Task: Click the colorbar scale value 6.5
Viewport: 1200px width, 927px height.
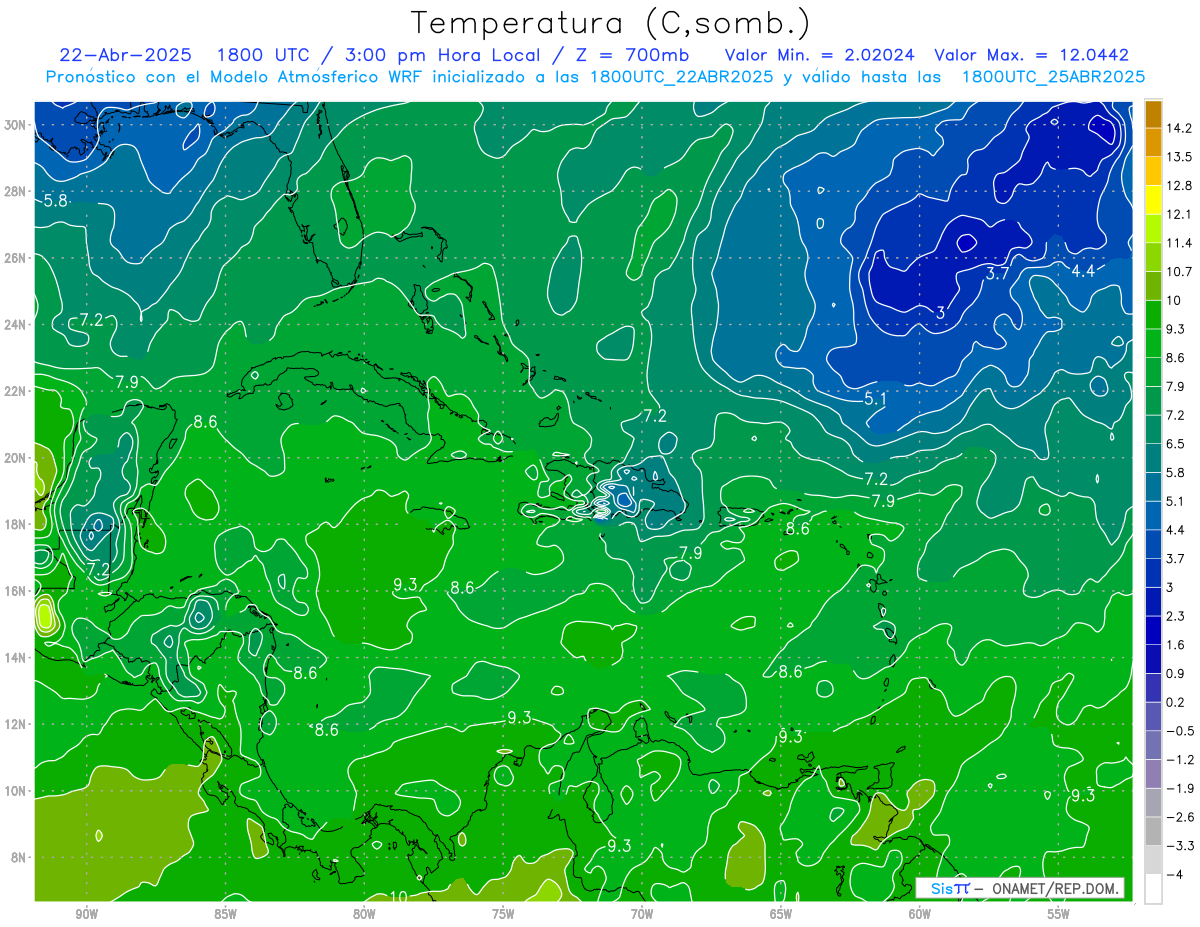Action: [1176, 444]
